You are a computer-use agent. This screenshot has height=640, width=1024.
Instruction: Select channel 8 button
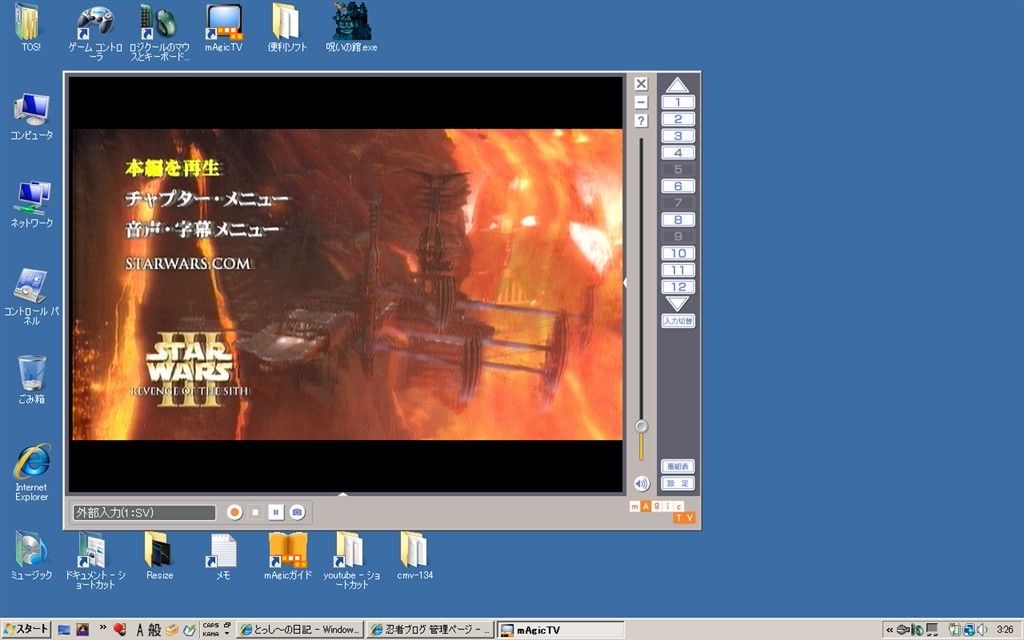[678, 219]
